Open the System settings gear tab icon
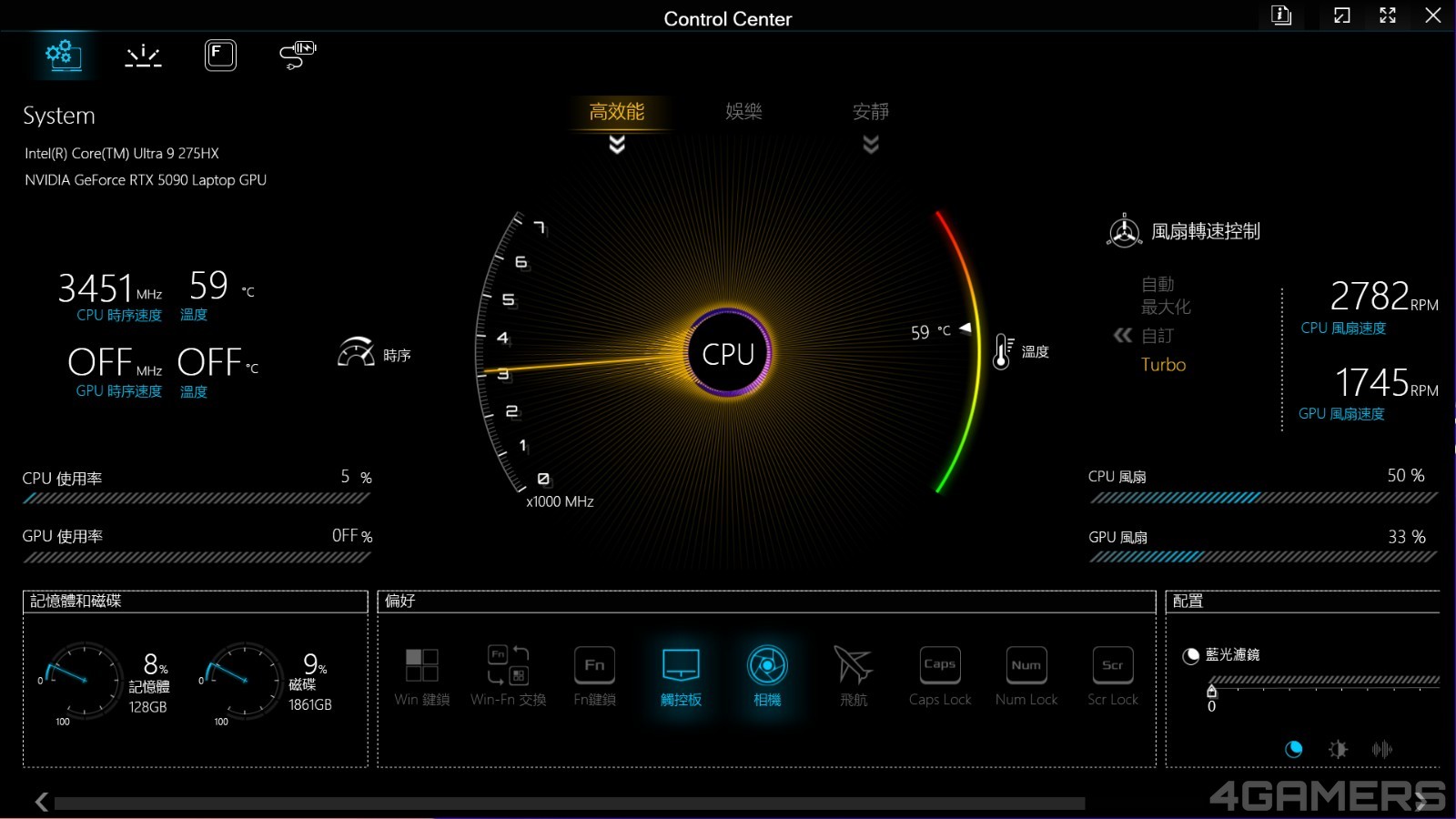The height and width of the screenshot is (819, 1456). [x=63, y=55]
